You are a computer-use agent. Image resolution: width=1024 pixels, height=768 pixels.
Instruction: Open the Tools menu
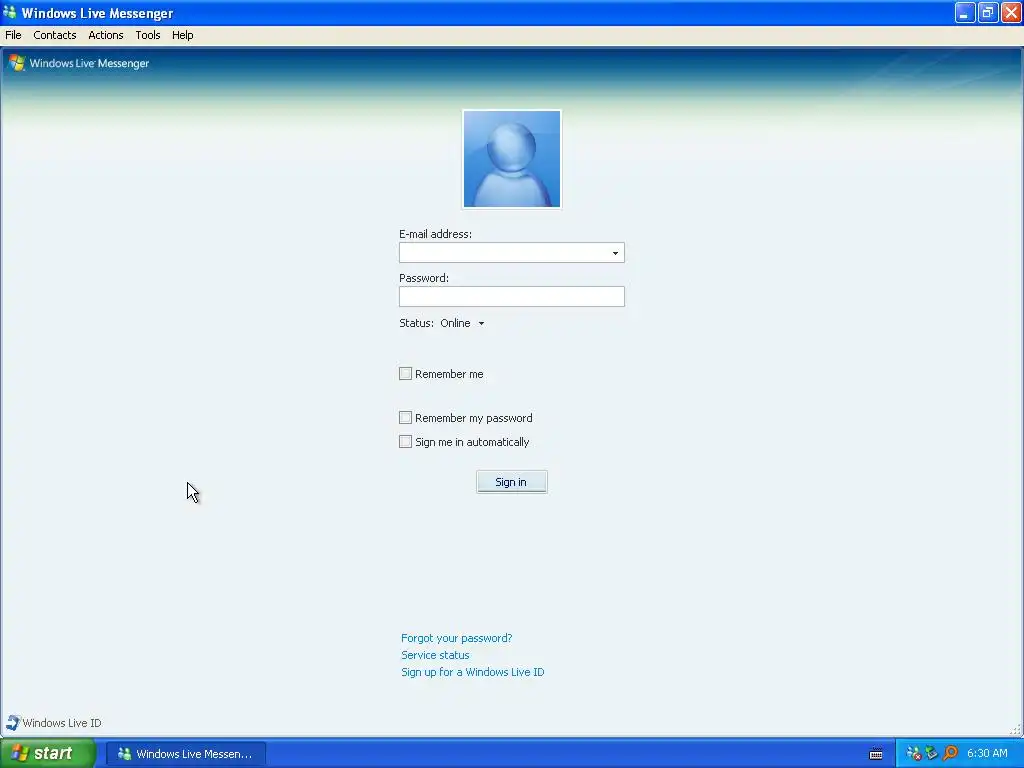coord(148,35)
